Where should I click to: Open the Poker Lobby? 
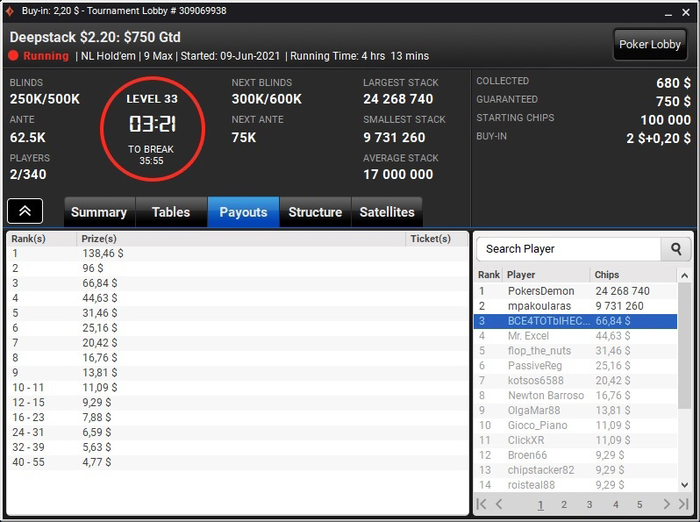pyautogui.click(x=650, y=44)
